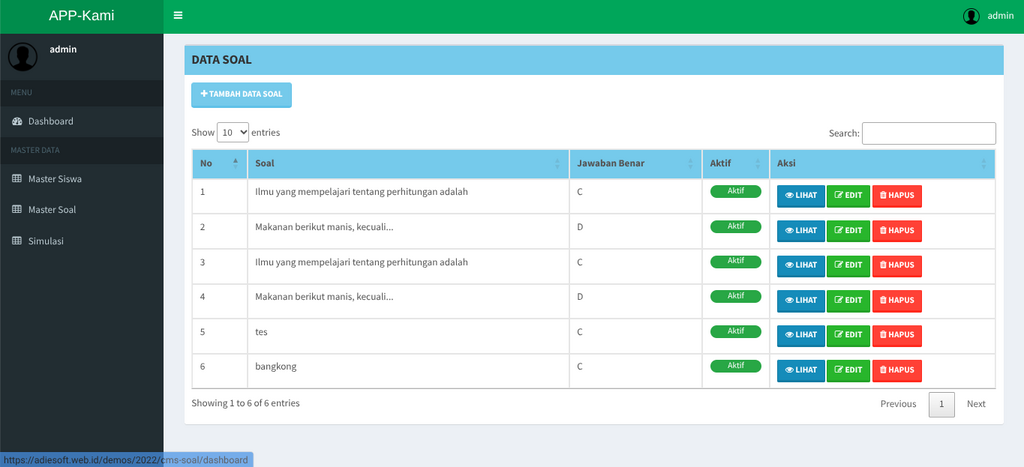Go to Master Soal in sidebar
Viewport: 1024px width, 467px height.
pos(52,210)
